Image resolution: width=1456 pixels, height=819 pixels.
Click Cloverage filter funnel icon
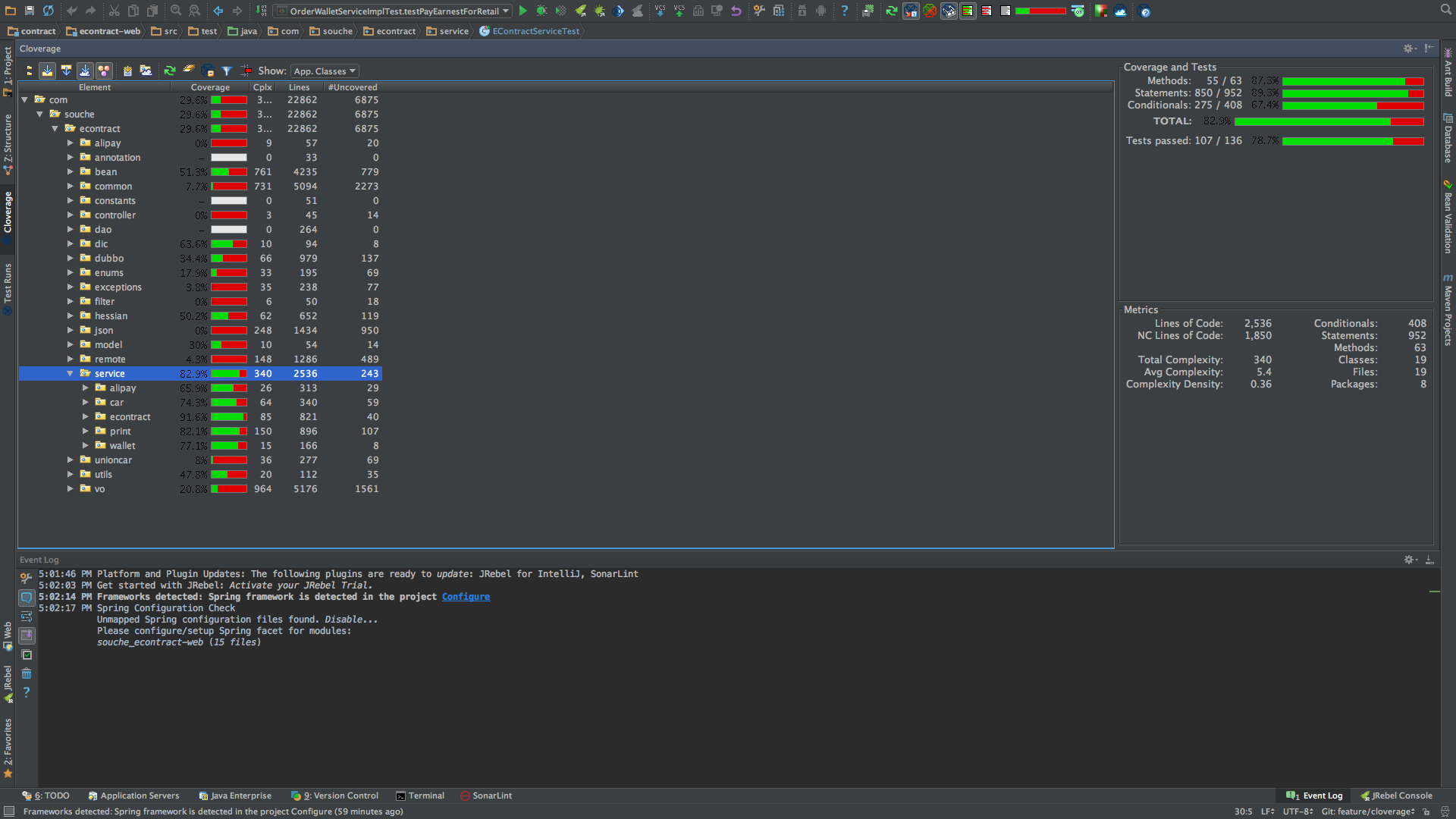click(226, 71)
